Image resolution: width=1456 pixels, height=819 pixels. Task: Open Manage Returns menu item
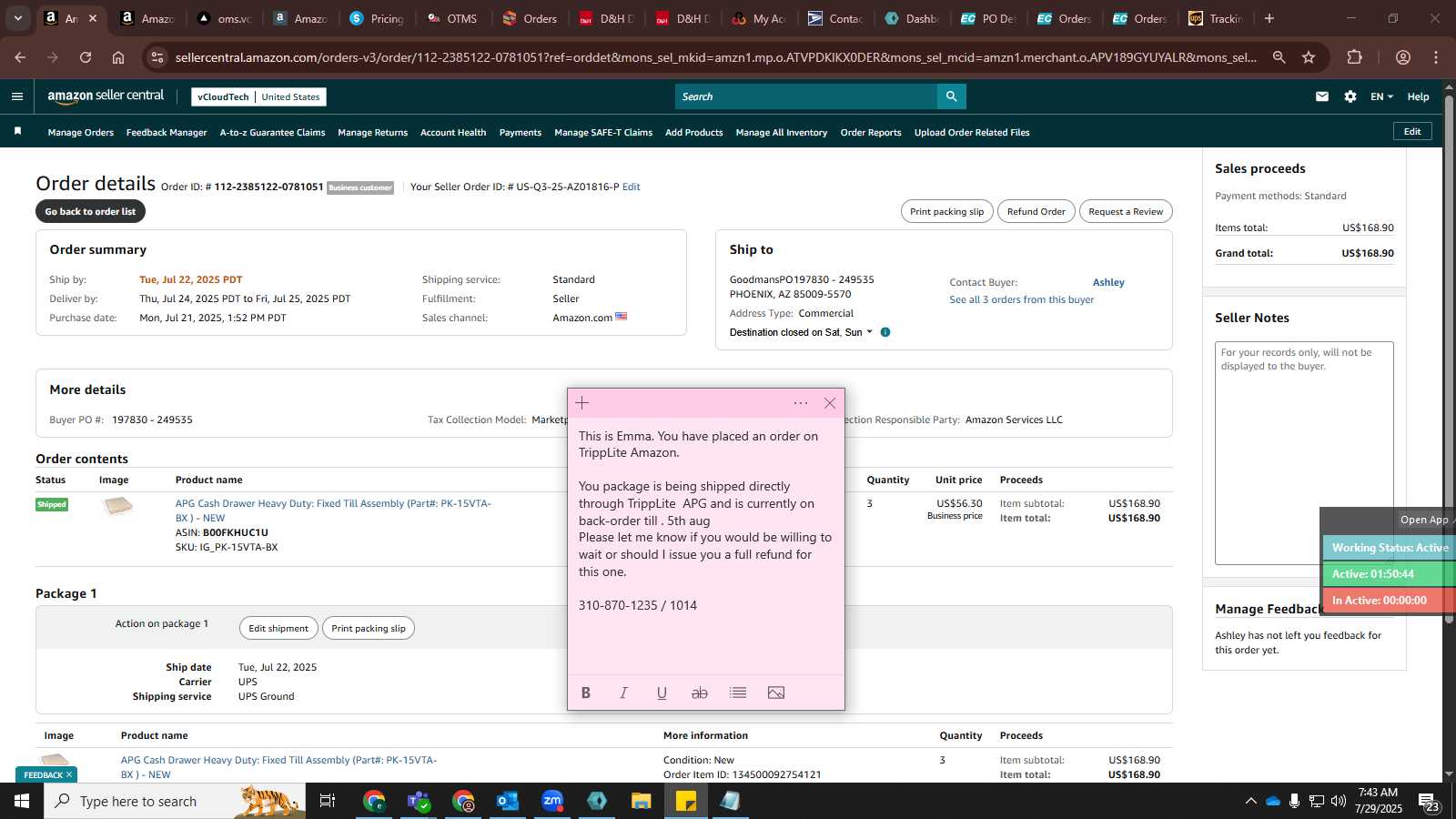pos(372,132)
